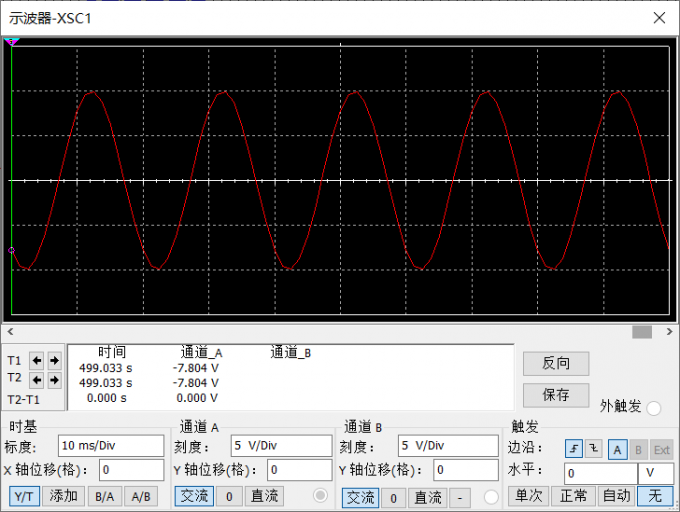This screenshot has height=512, width=680.
Task: Enable the 外触发 external trigger radio
Action: coord(653,408)
